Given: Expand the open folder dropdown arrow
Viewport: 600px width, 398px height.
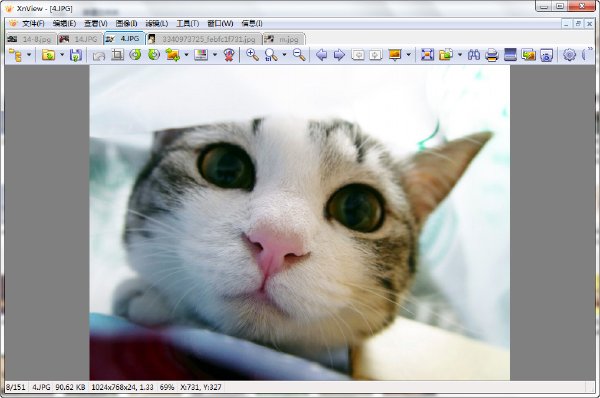Looking at the screenshot, I should pyautogui.click(x=62, y=55).
